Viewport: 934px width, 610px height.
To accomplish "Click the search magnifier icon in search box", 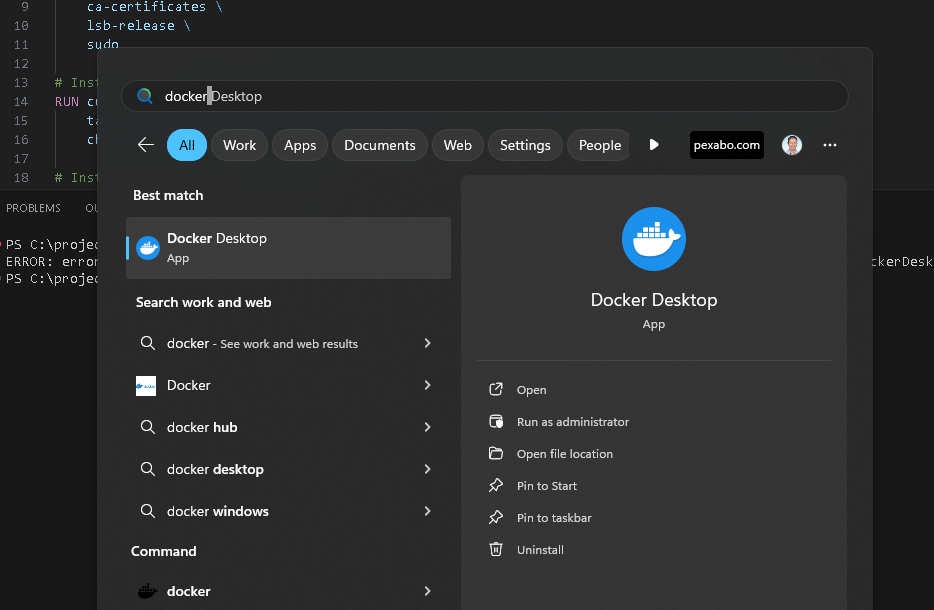I will point(144,96).
